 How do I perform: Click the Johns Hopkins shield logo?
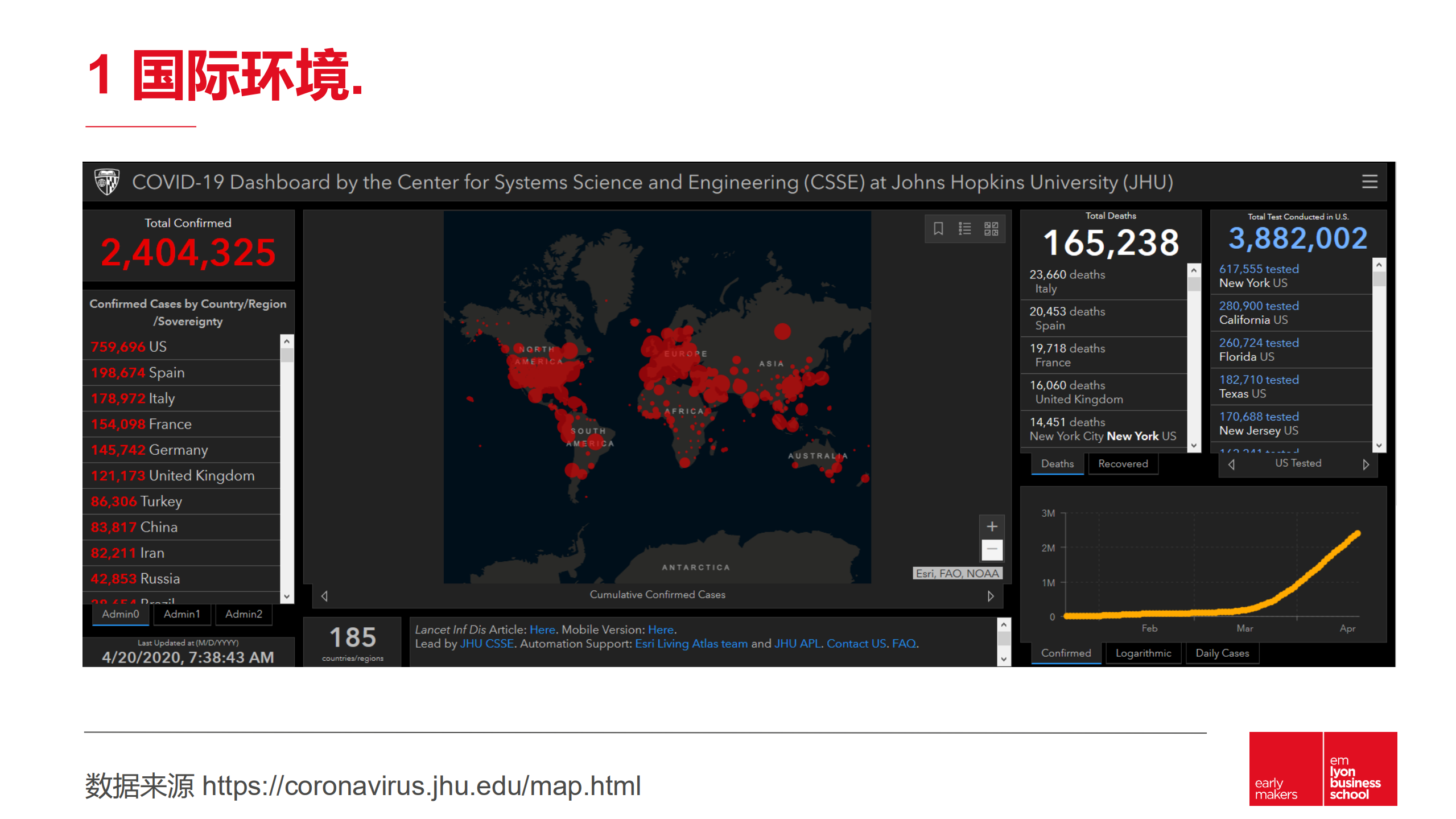coord(106,182)
